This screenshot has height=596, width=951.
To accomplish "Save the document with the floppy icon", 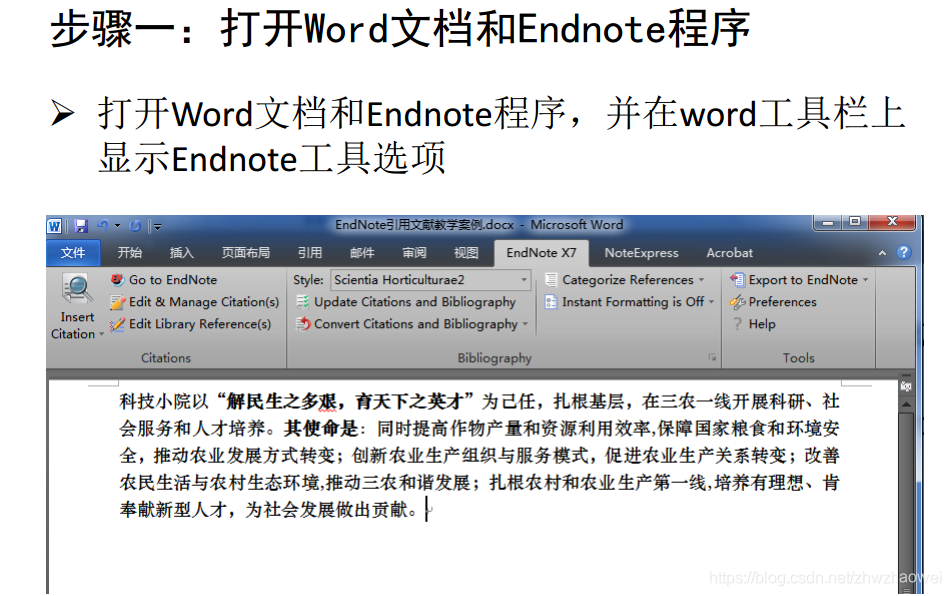I will pos(81,226).
